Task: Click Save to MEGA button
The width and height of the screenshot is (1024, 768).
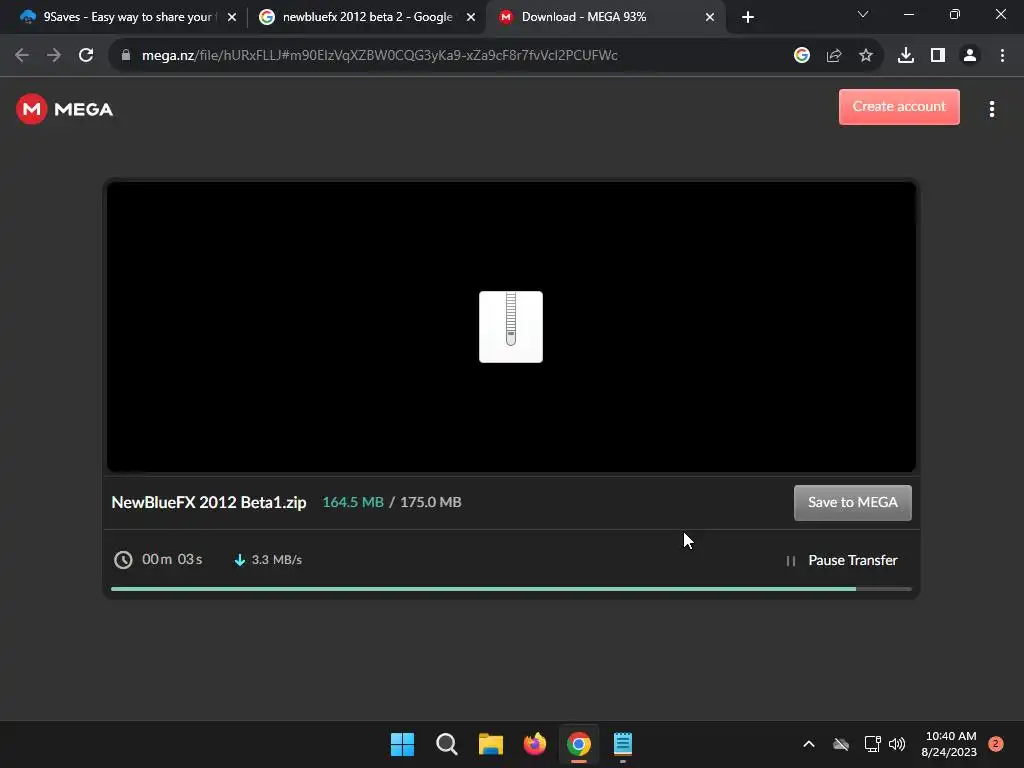Action: (x=852, y=502)
